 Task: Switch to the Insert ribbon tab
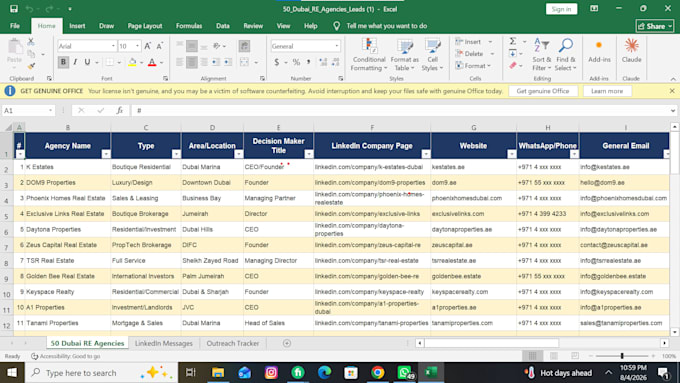pos(77,26)
